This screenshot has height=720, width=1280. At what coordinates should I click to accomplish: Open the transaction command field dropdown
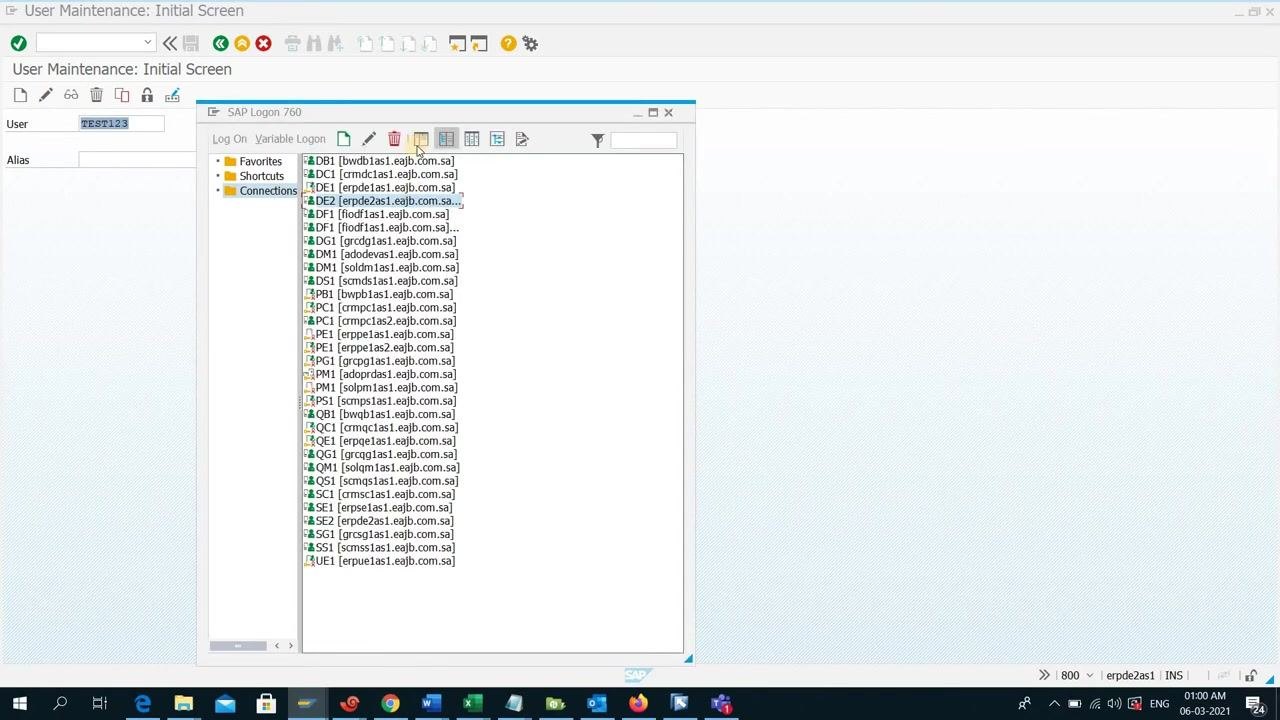tap(148, 42)
